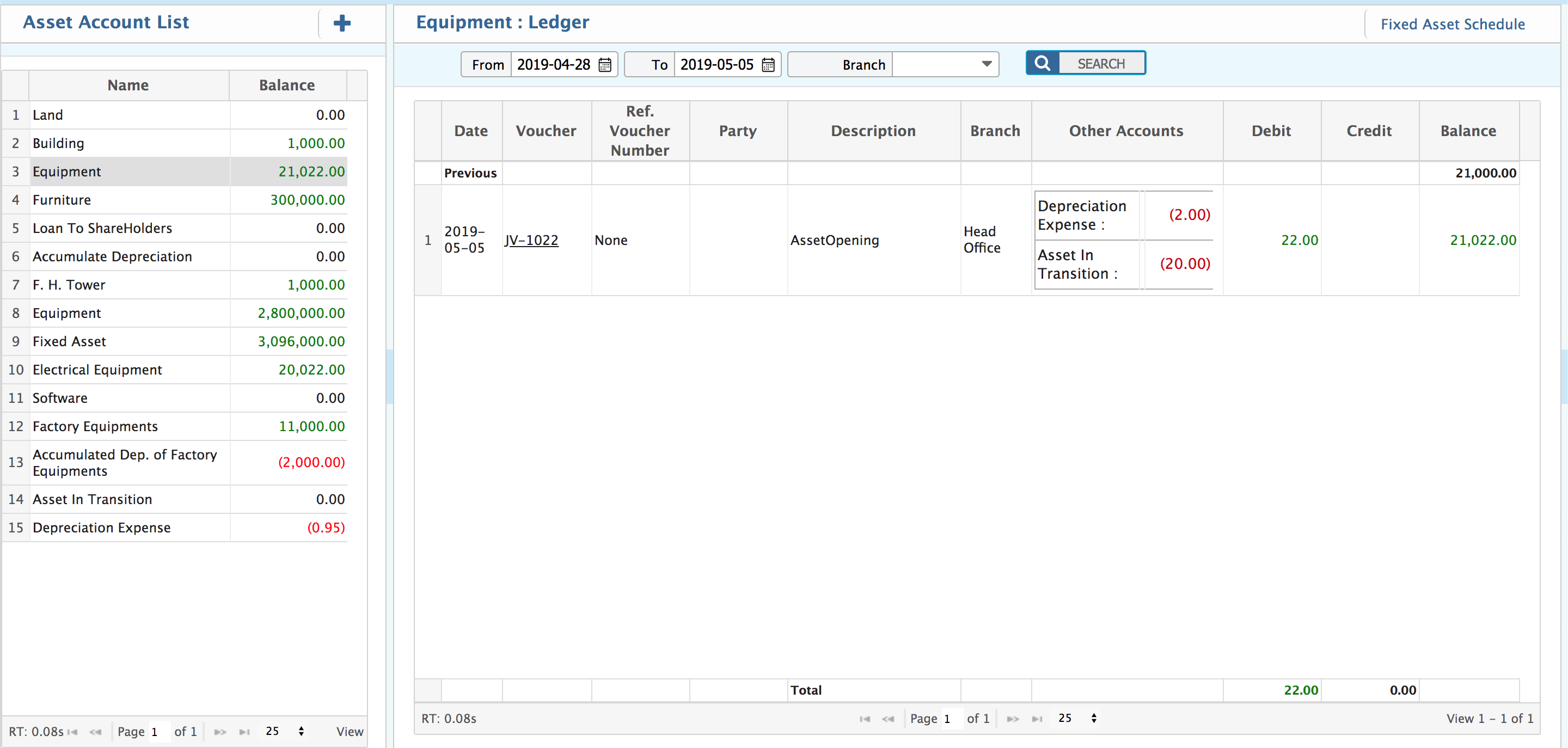Click the From date input field
1568x748 pixels.
pos(553,65)
